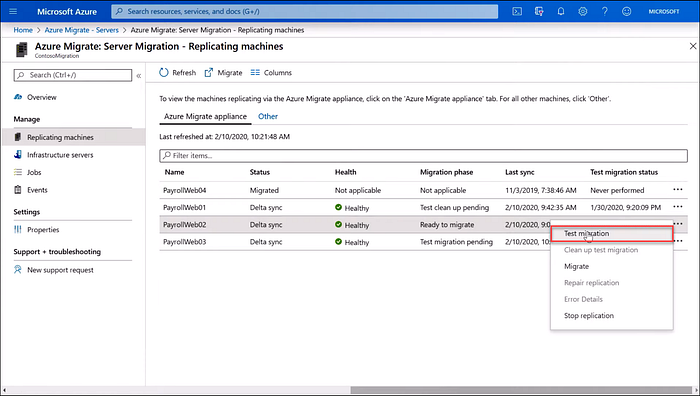Open the hamburger portal menu
Viewport: 700px width, 396px height.
pos(13,12)
